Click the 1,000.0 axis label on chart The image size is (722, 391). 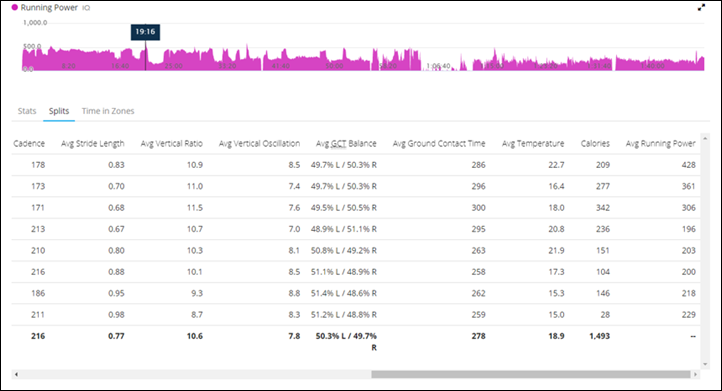pyautogui.click(x=35, y=23)
